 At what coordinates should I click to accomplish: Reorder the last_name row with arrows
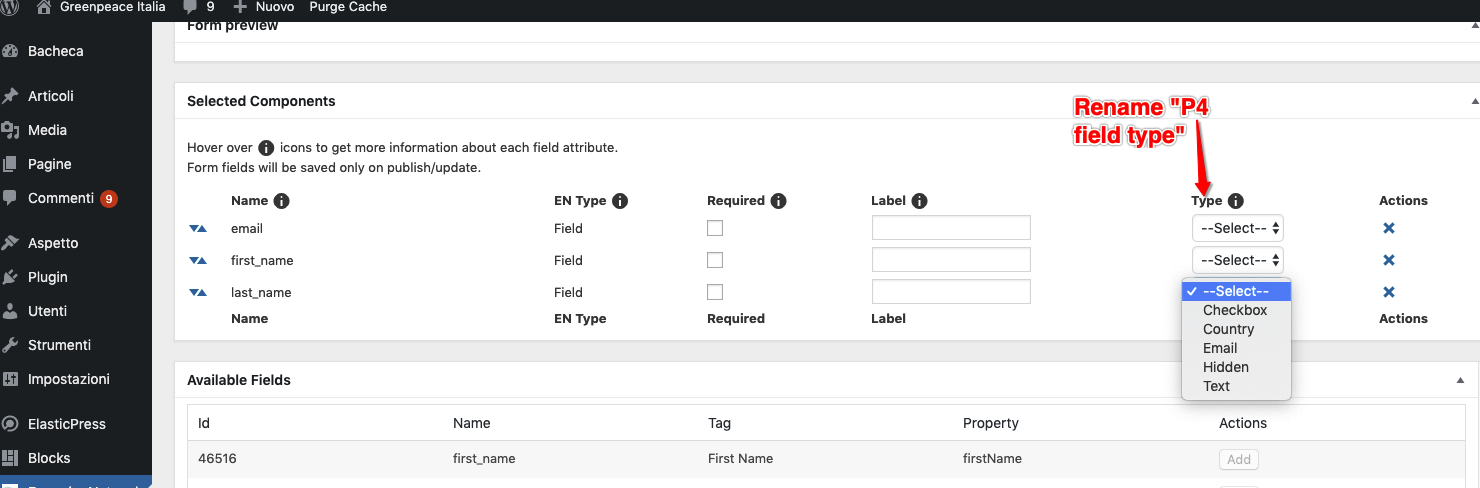(198, 293)
